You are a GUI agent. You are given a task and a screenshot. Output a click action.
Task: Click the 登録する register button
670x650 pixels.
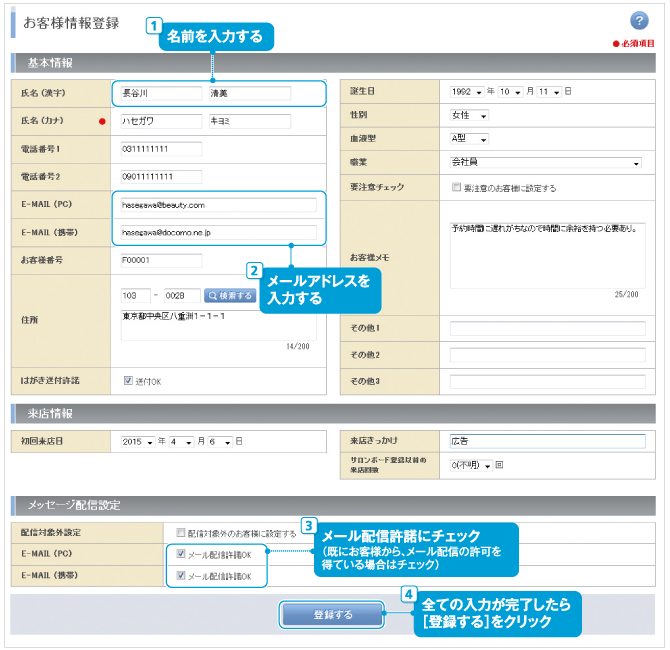pos(332,614)
